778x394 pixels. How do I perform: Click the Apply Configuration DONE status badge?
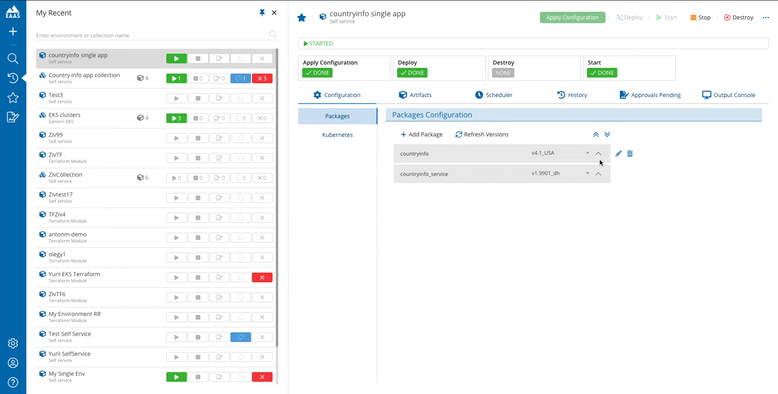[x=317, y=73]
